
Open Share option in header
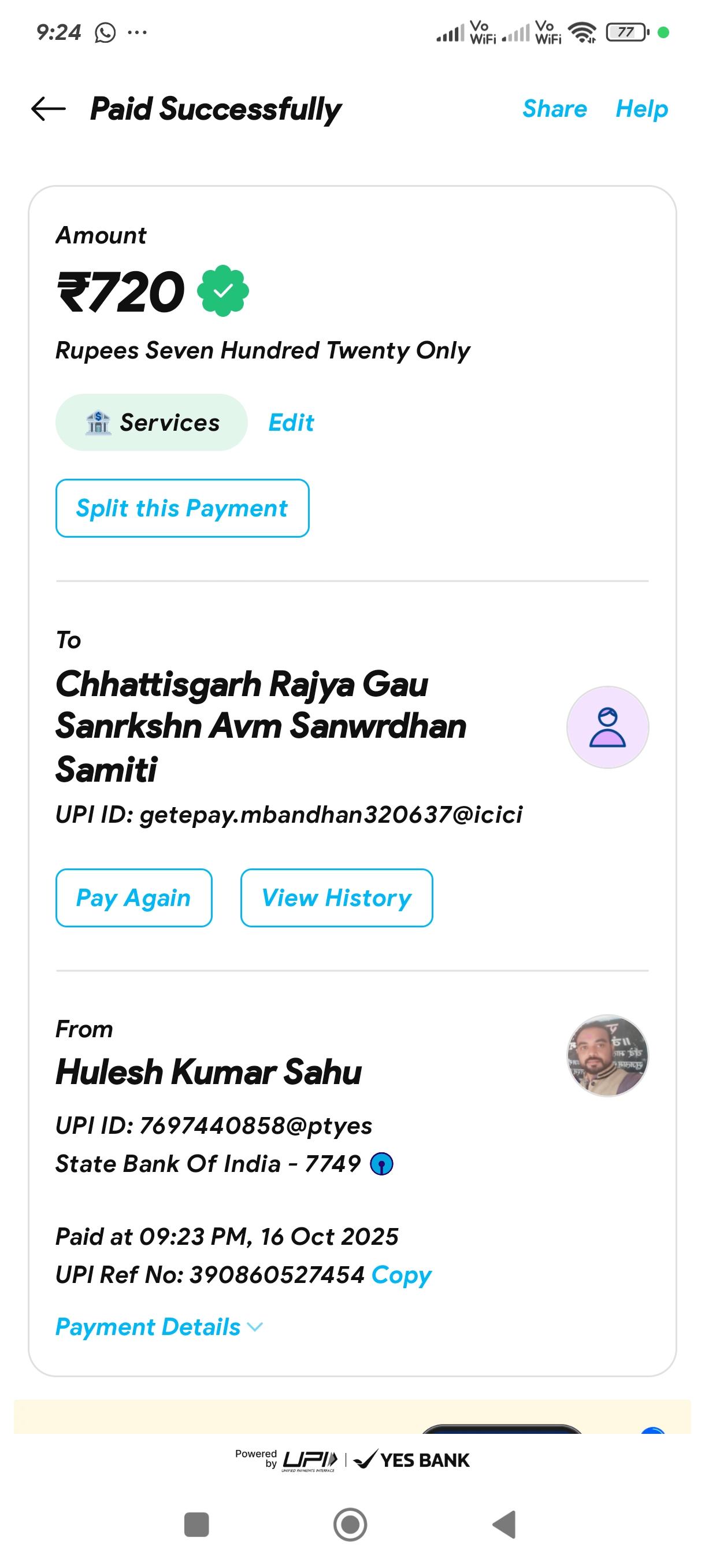(x=554, y=109)
